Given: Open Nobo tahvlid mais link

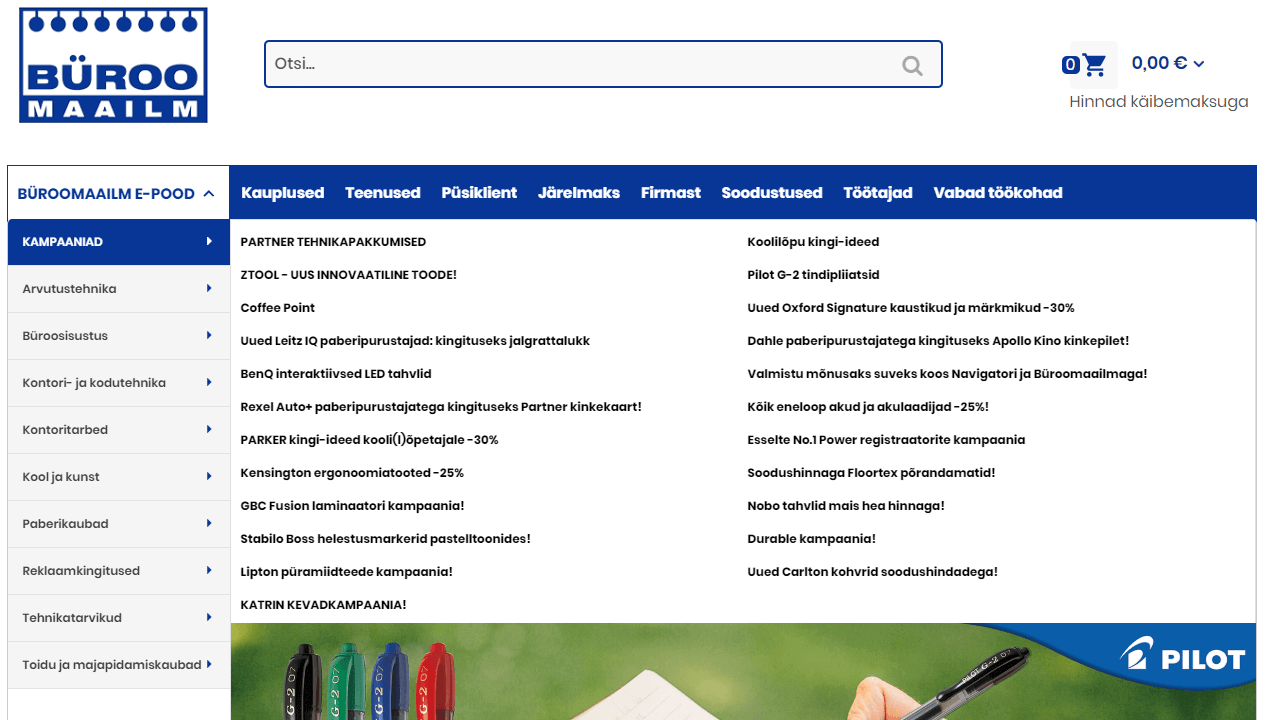Looking at the screenshot, I should [846, 506].
